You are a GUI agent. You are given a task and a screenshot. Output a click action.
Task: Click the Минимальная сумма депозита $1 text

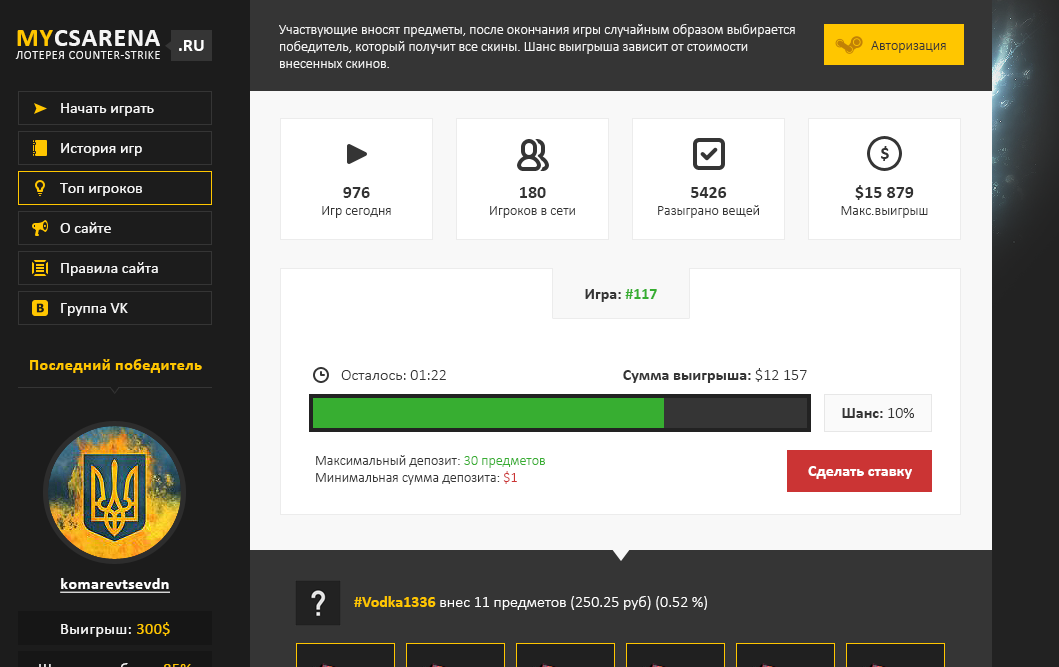pos(416,477)
